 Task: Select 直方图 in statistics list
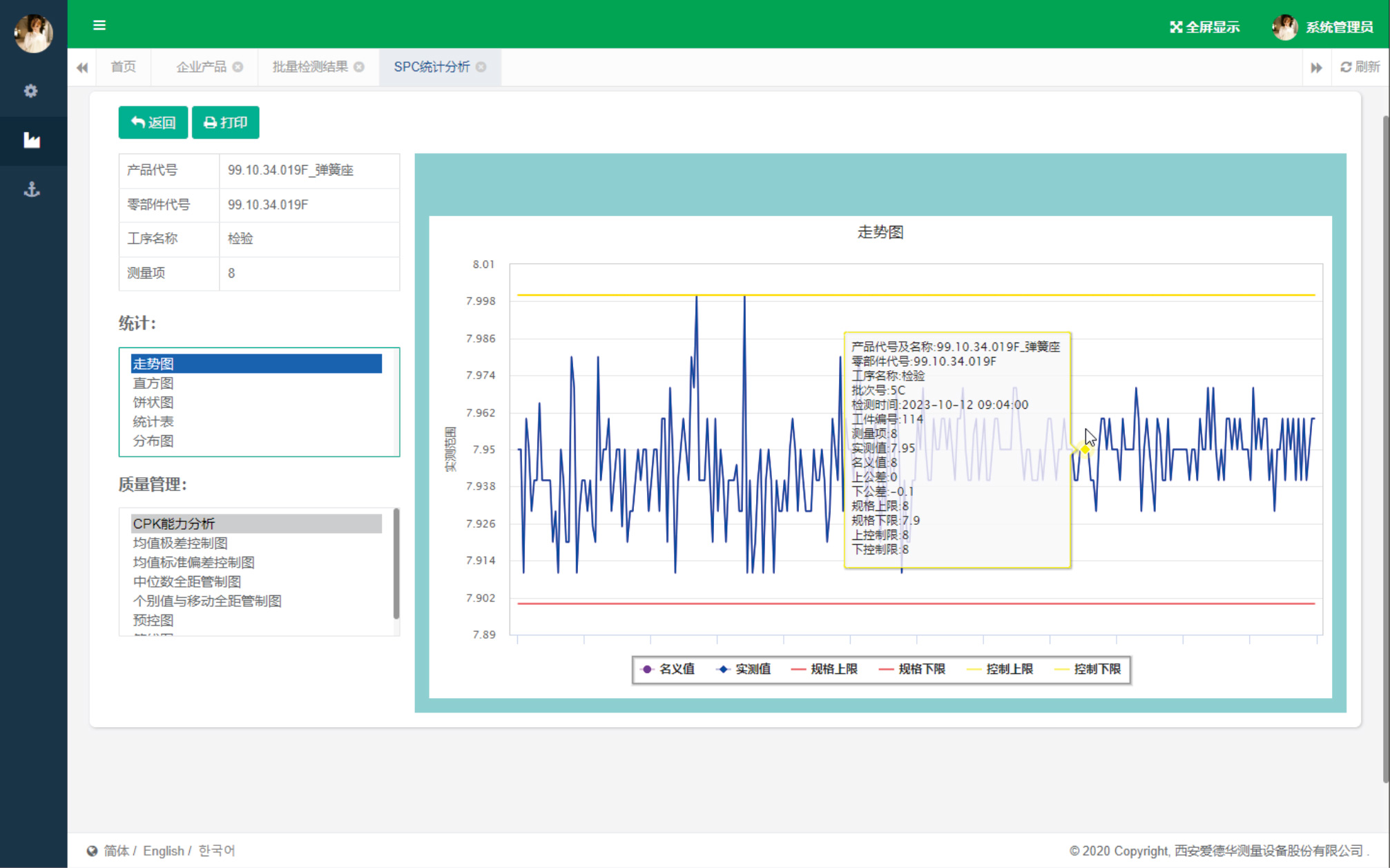(153, 383)
